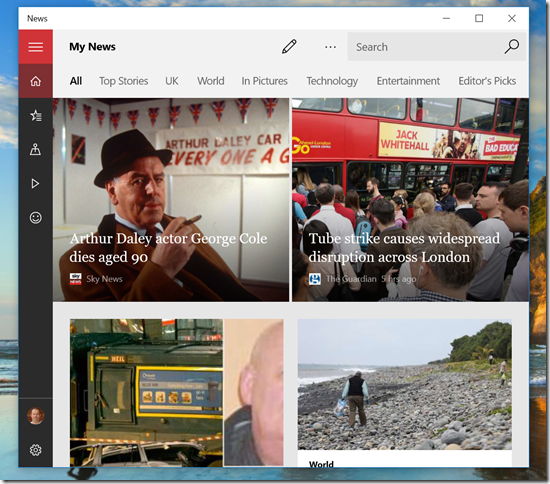The height and width of the screenshot is (484, 550).
Task: Maximize the News window
Action: click(479, 18)
